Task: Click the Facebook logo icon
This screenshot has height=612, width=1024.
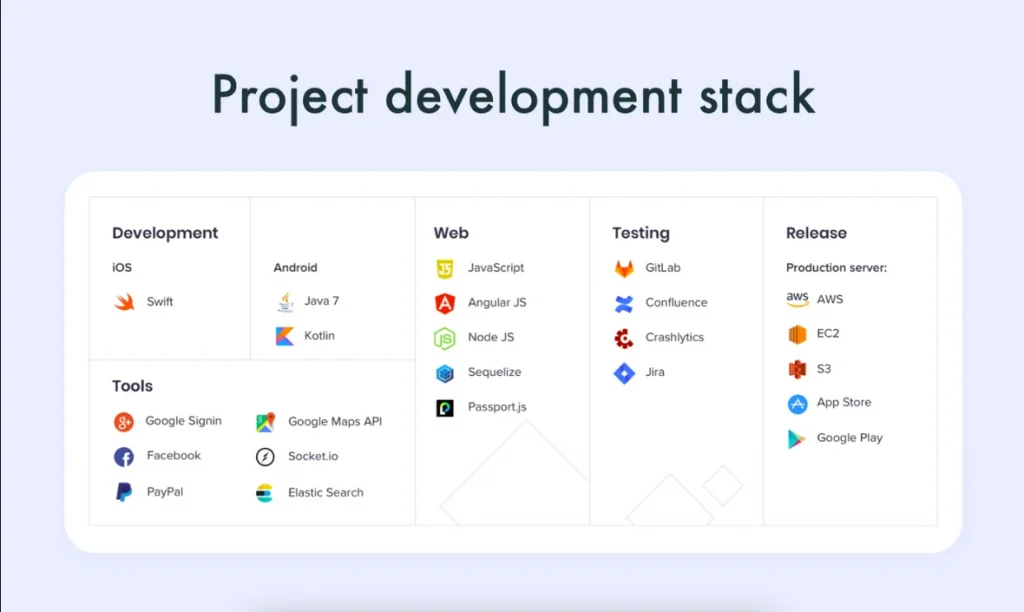Action: [x=123, y=457]
